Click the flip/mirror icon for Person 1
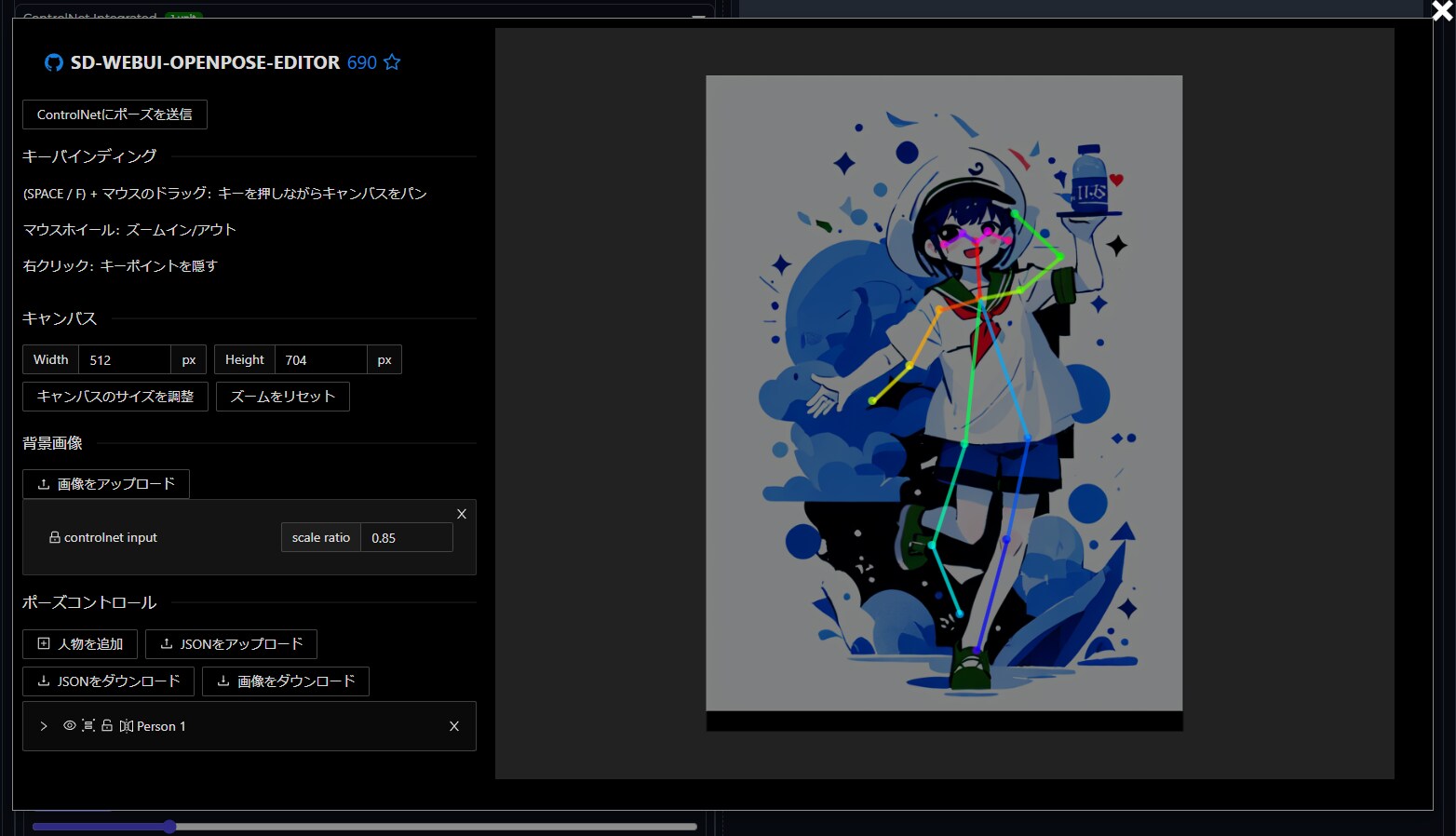 (x=126, y=726)
